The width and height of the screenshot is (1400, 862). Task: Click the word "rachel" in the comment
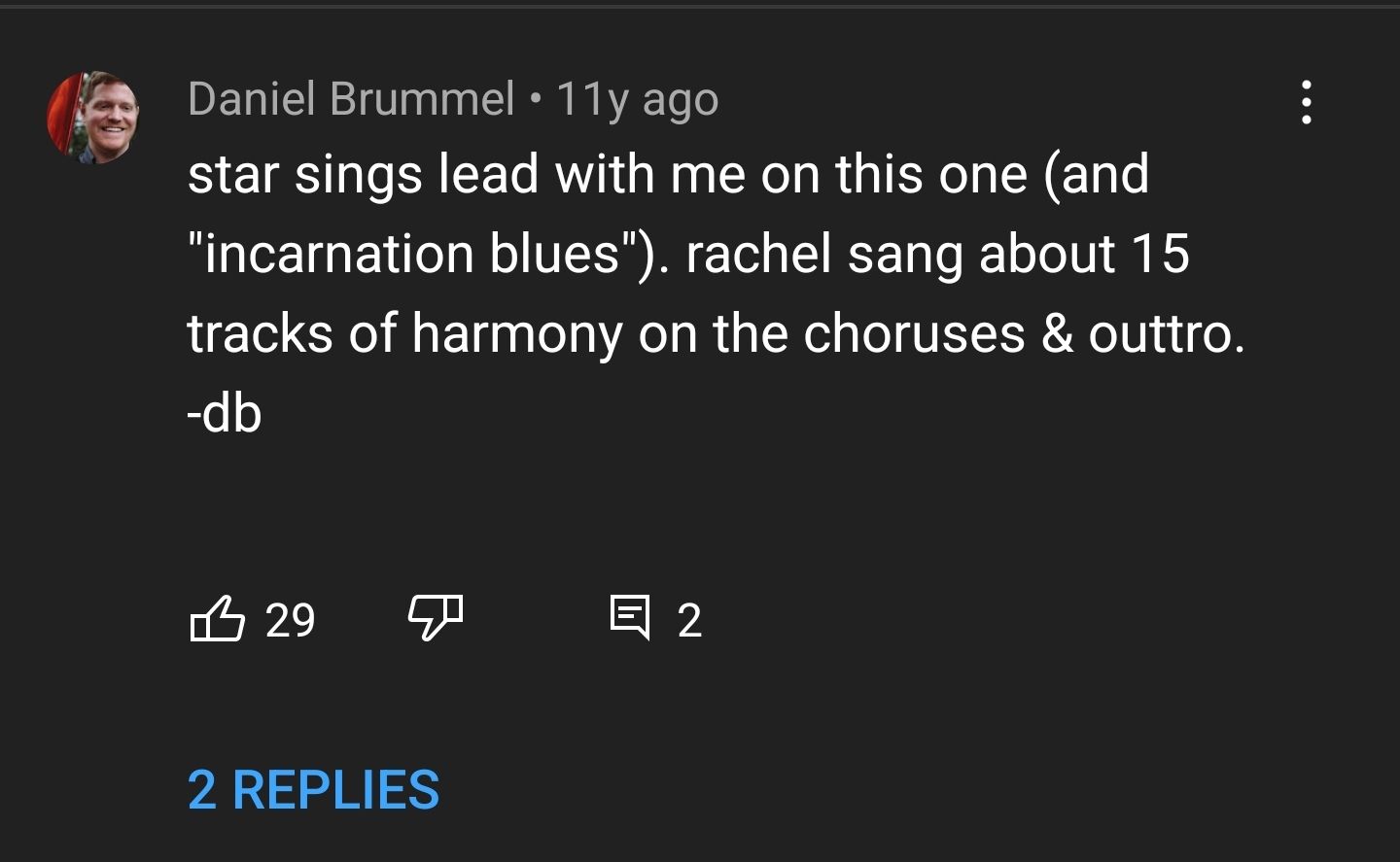758,255
